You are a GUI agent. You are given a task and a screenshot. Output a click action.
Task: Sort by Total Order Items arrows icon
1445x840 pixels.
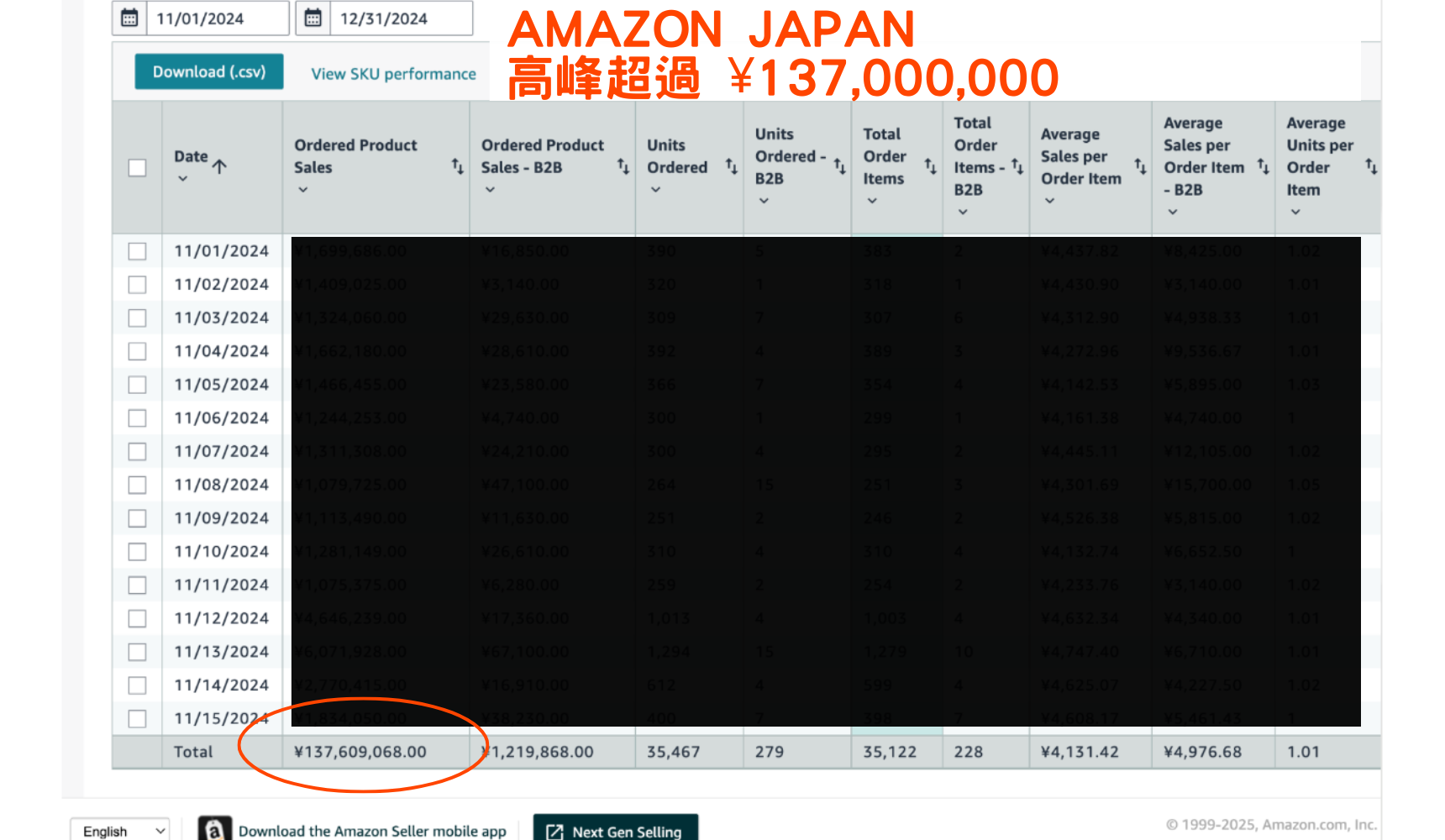(930, 166)
